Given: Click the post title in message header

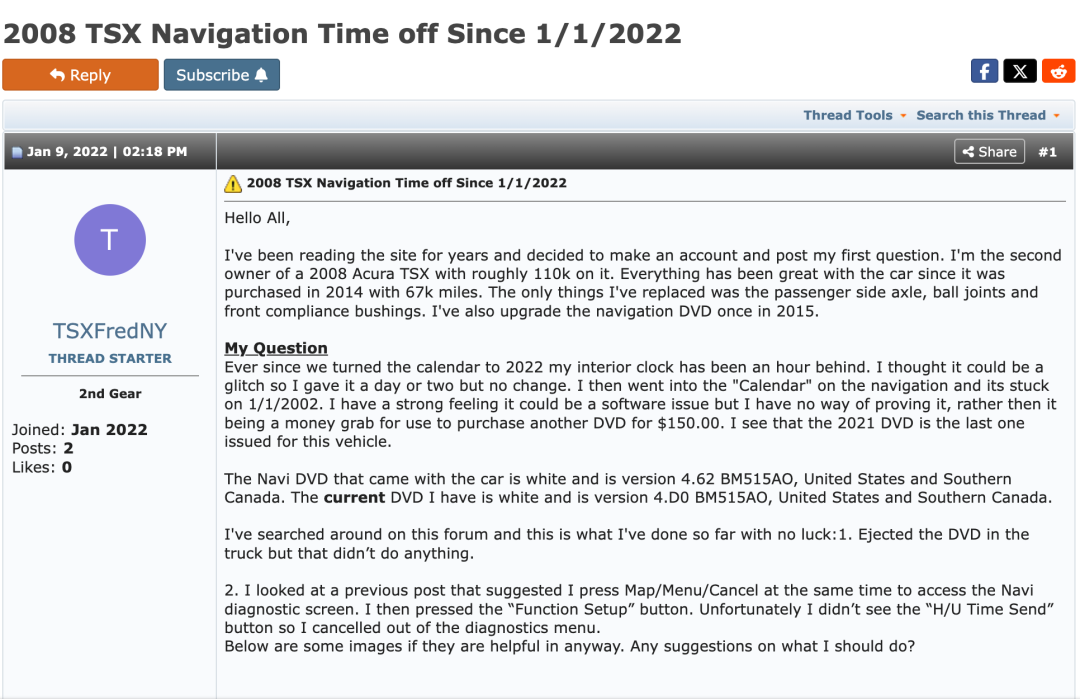Looking at the screenshot, I should (406, 183).
